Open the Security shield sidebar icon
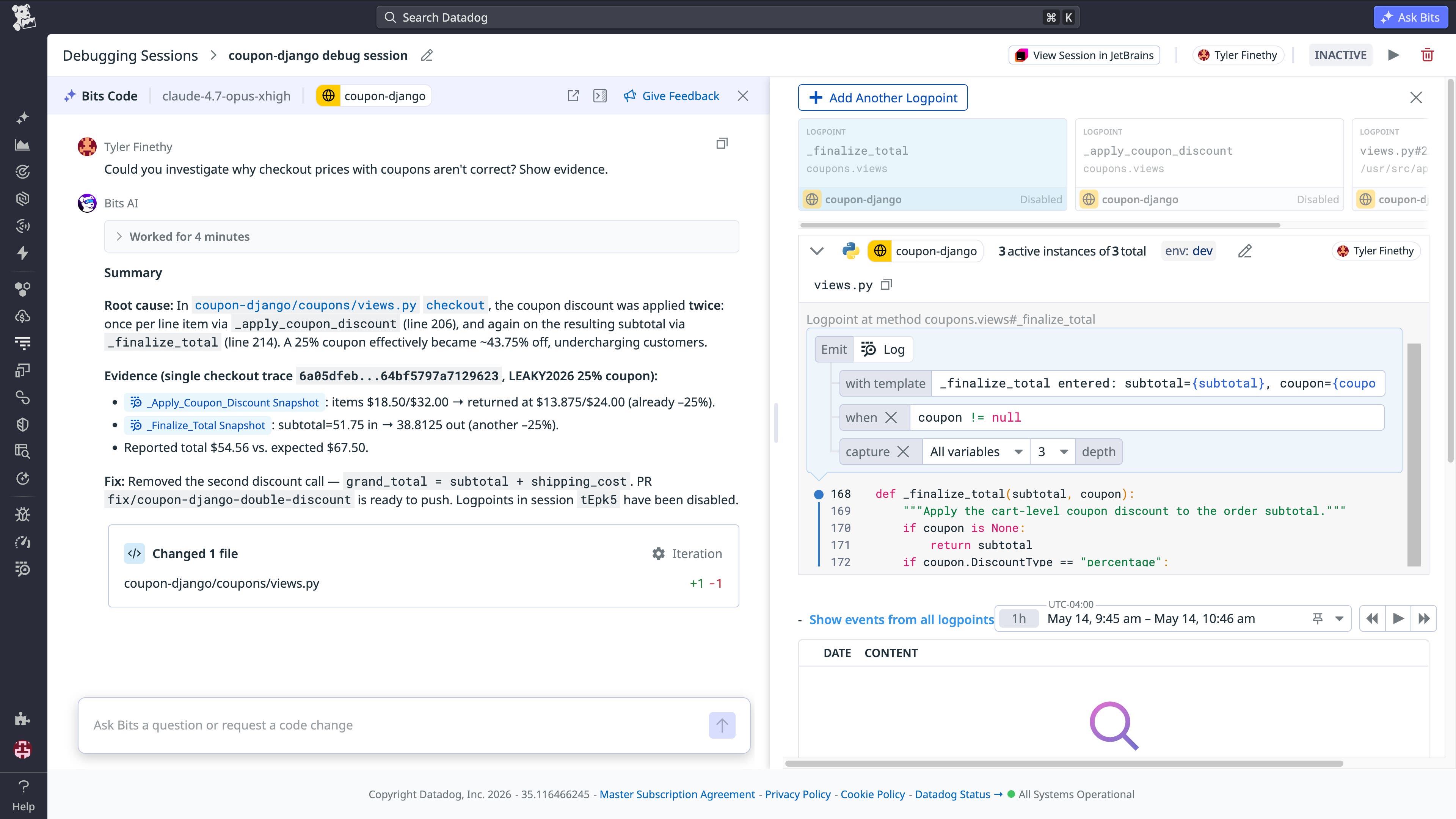The height and width of the screenshot is (819, 1456). pyautogui.click(x=23, y=425)
